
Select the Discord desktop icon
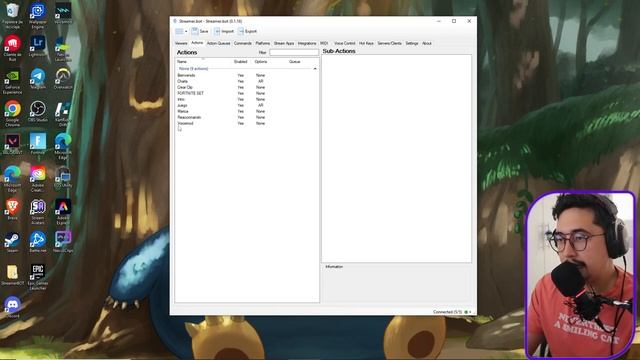click(x=12, y=307)
